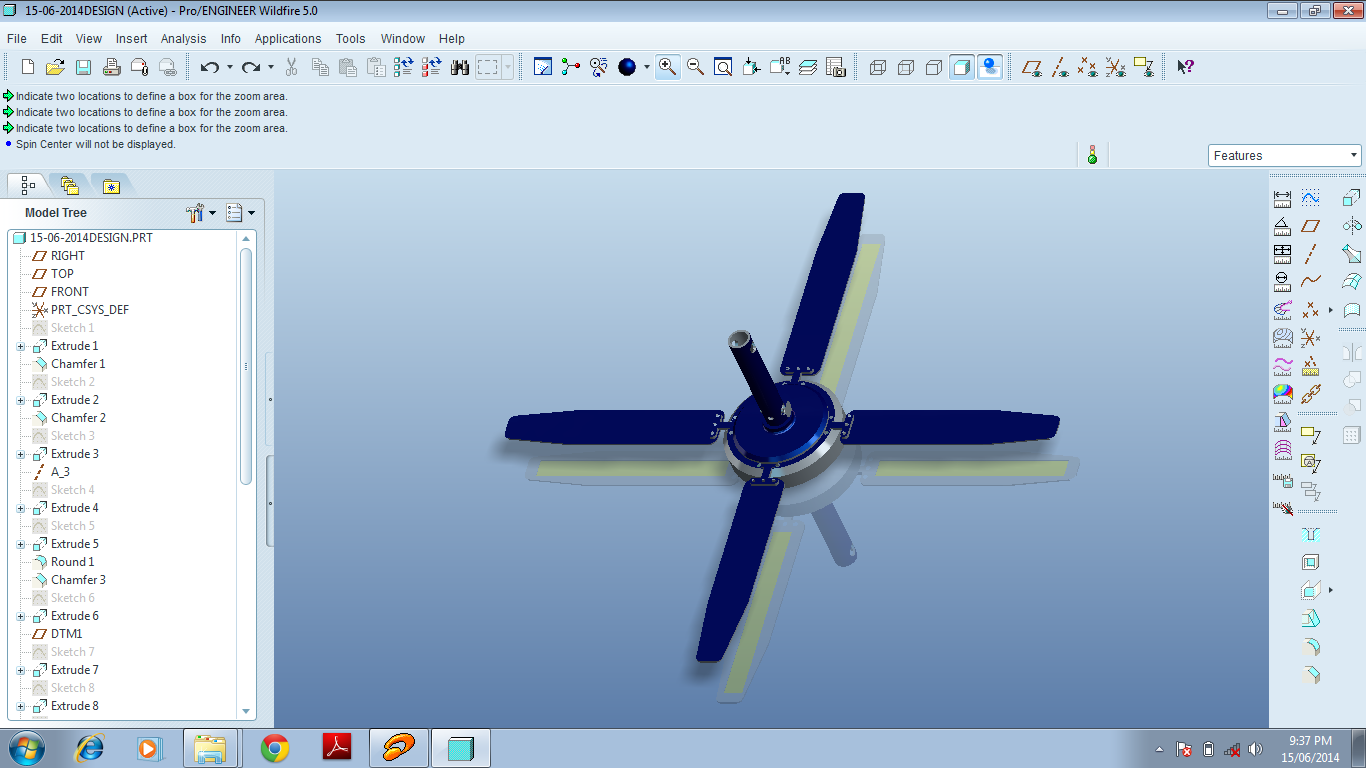Viewport: 1366px width, 768px height.
Task: Open Adobe Reader from the taskbar
Action: (x=337, y=748)
